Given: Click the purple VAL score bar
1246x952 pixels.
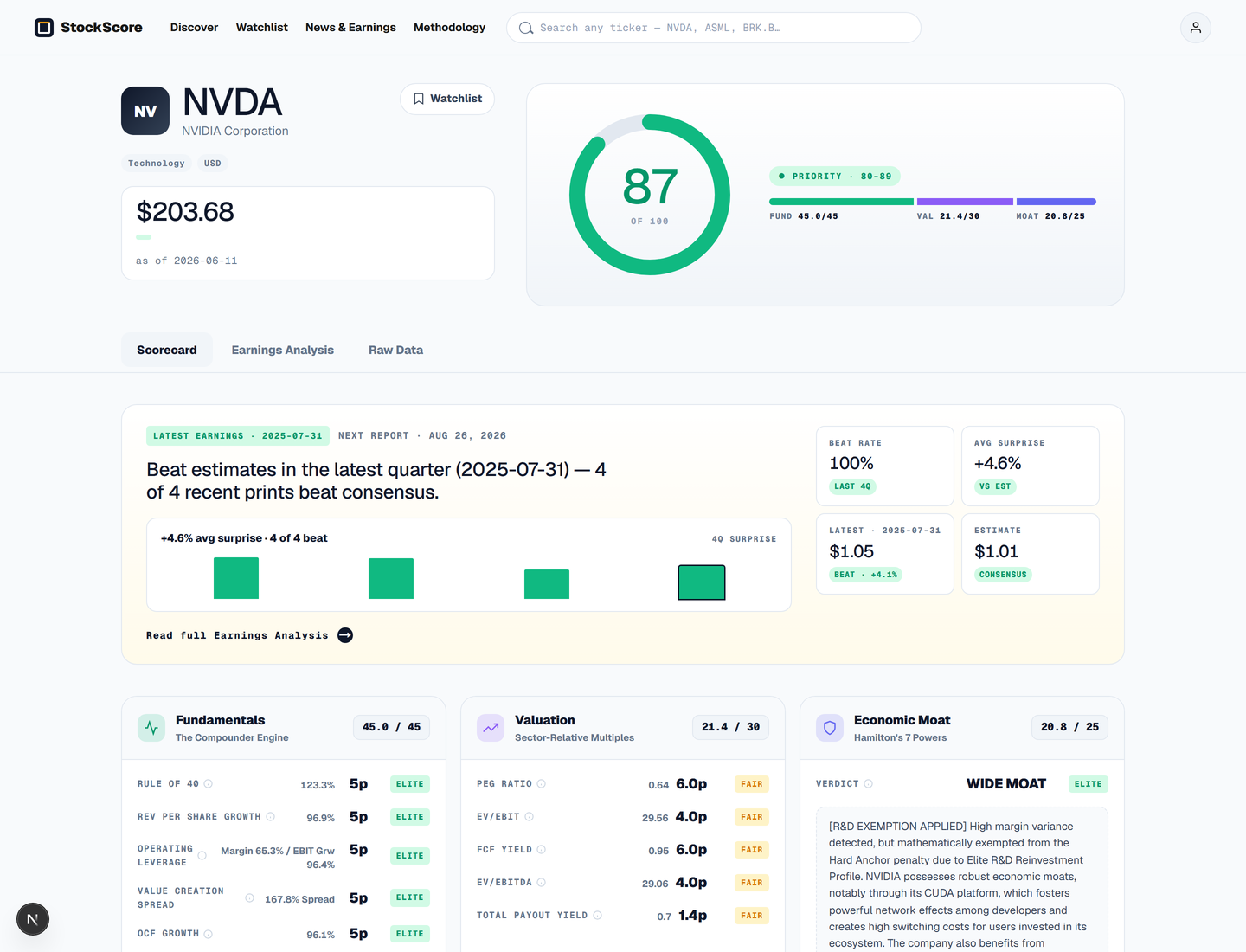Looking at the screenshot, I should pyautogui.click(x=965, y=202).
